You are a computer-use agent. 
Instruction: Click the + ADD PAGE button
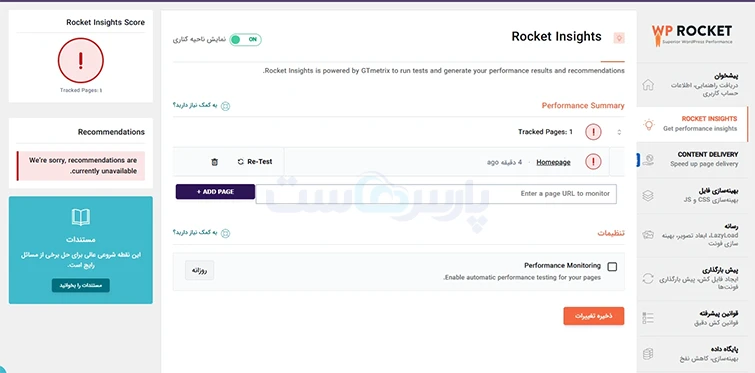point(215,192)
